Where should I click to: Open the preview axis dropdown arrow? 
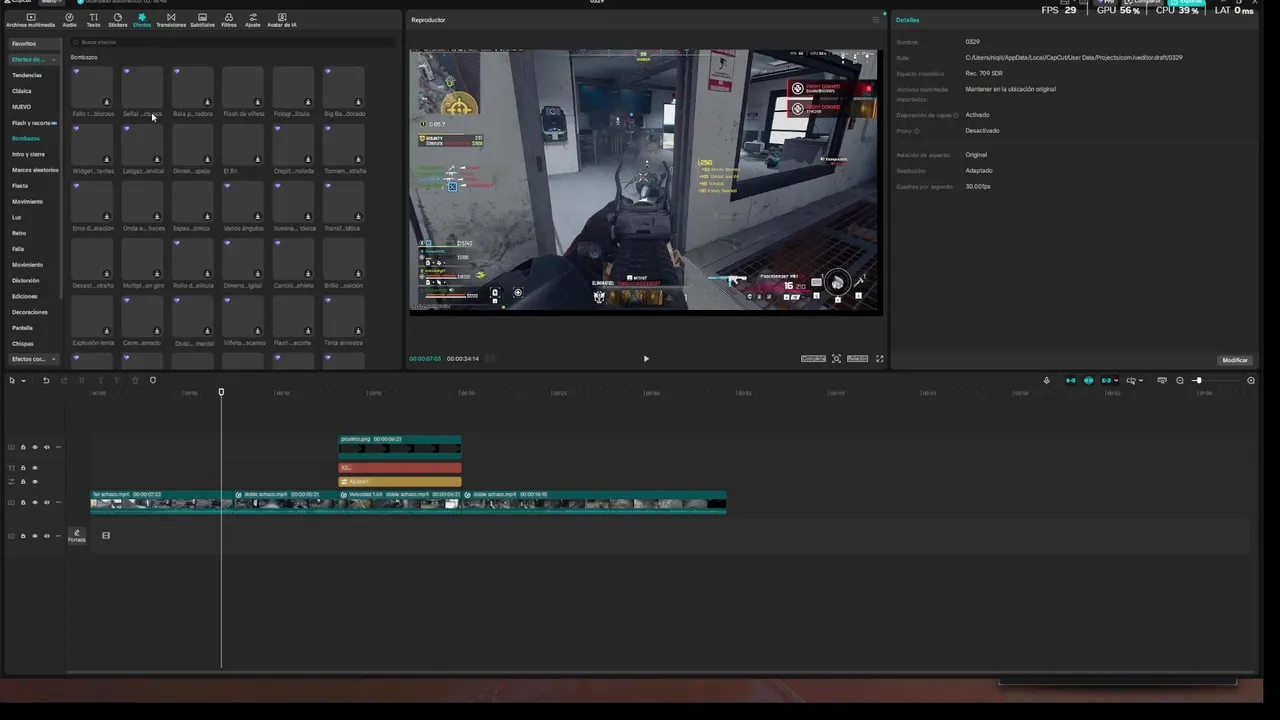coord(1141,381)
